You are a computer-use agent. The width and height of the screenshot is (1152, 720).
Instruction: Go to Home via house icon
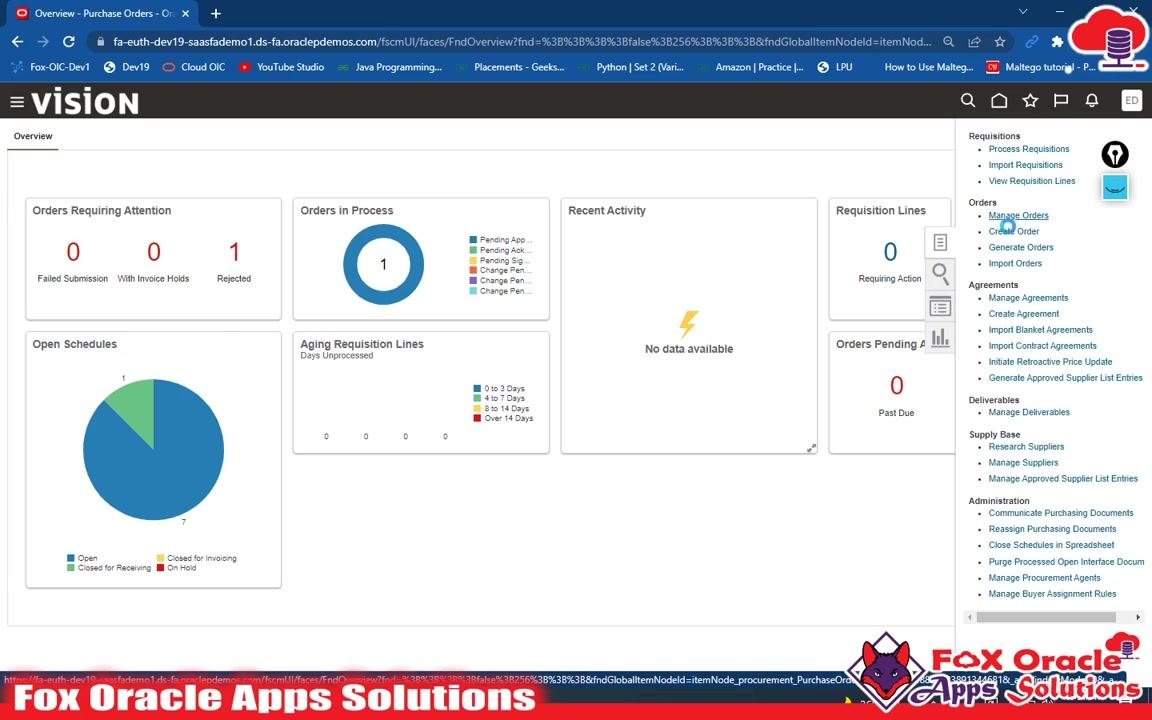point(999,101)
